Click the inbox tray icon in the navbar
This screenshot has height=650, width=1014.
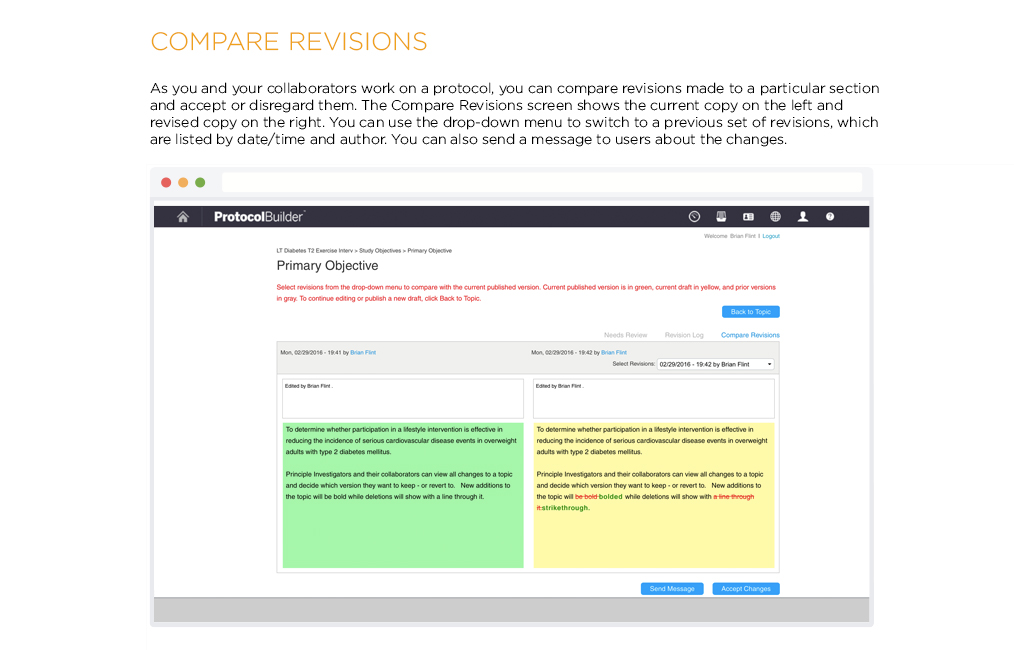(x=721, y=217)
